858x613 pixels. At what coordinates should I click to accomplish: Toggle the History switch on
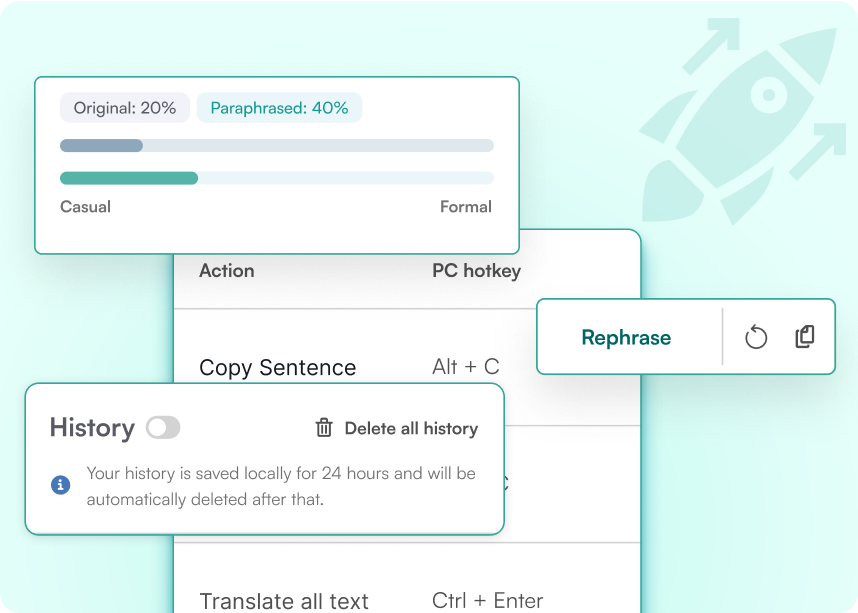163,428
